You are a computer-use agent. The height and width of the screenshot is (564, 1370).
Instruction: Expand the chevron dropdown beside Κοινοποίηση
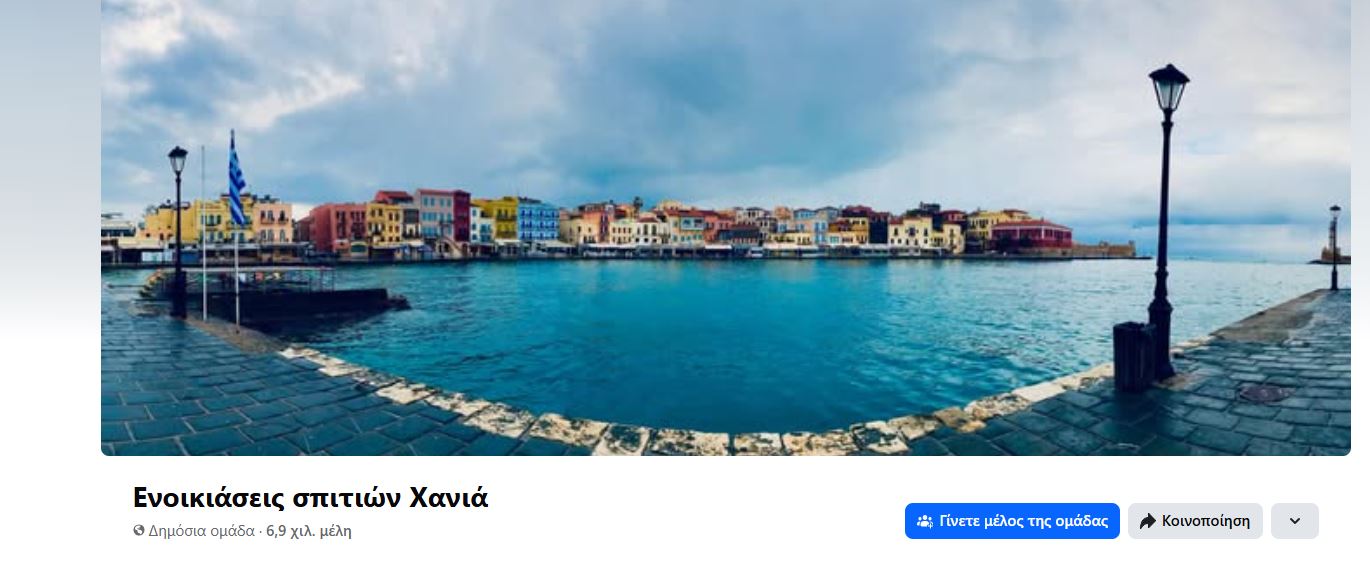pos(1295,521)
